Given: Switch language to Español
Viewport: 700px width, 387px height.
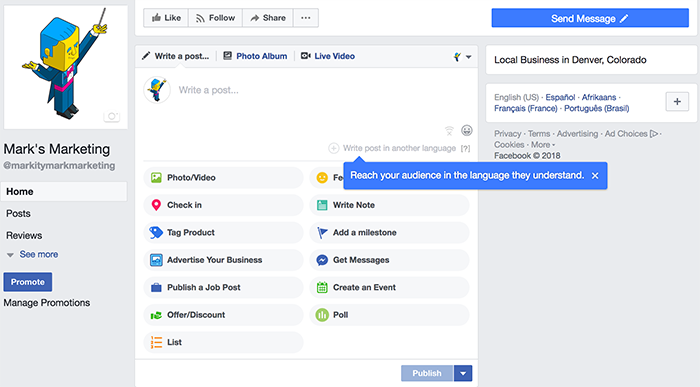Looking at the screenshot, I should (560, 97).
